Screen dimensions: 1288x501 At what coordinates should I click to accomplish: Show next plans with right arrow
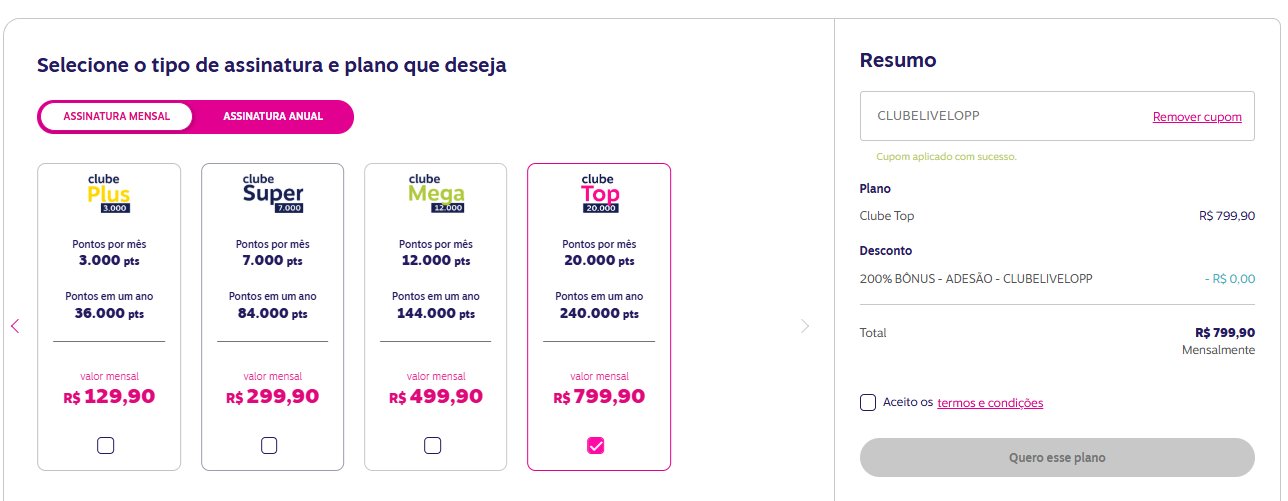(x=805, y=326)
